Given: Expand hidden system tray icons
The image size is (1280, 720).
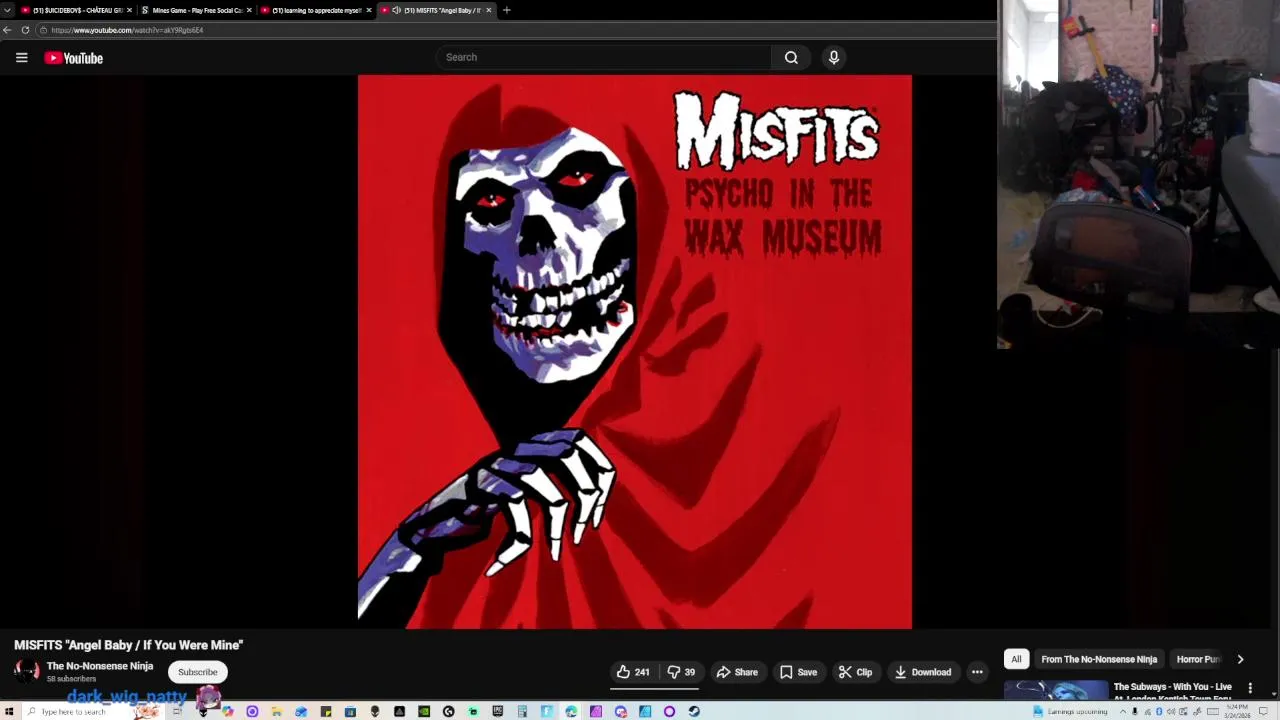Looking at the screenshot, I should click(x=1123, y=711).
